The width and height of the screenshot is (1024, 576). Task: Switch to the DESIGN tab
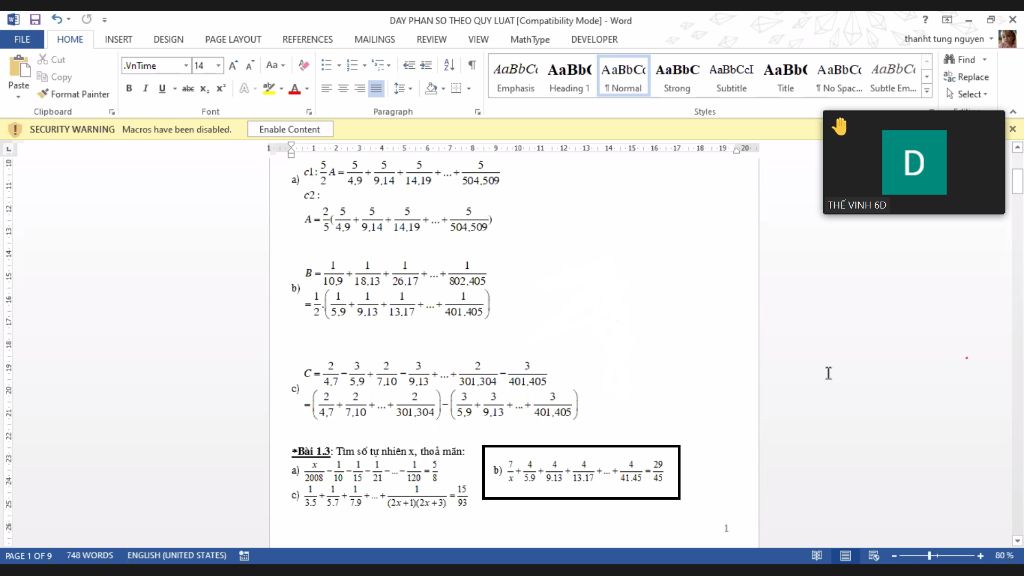tap(168, 39)
